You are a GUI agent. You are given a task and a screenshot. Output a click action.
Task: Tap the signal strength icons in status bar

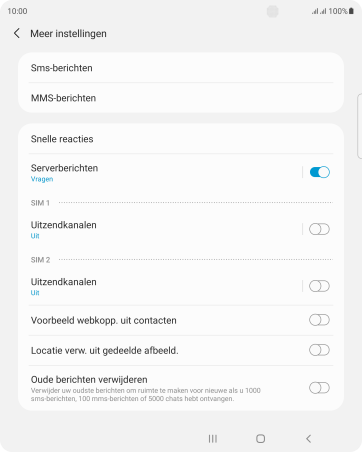(x=319, y=11)
